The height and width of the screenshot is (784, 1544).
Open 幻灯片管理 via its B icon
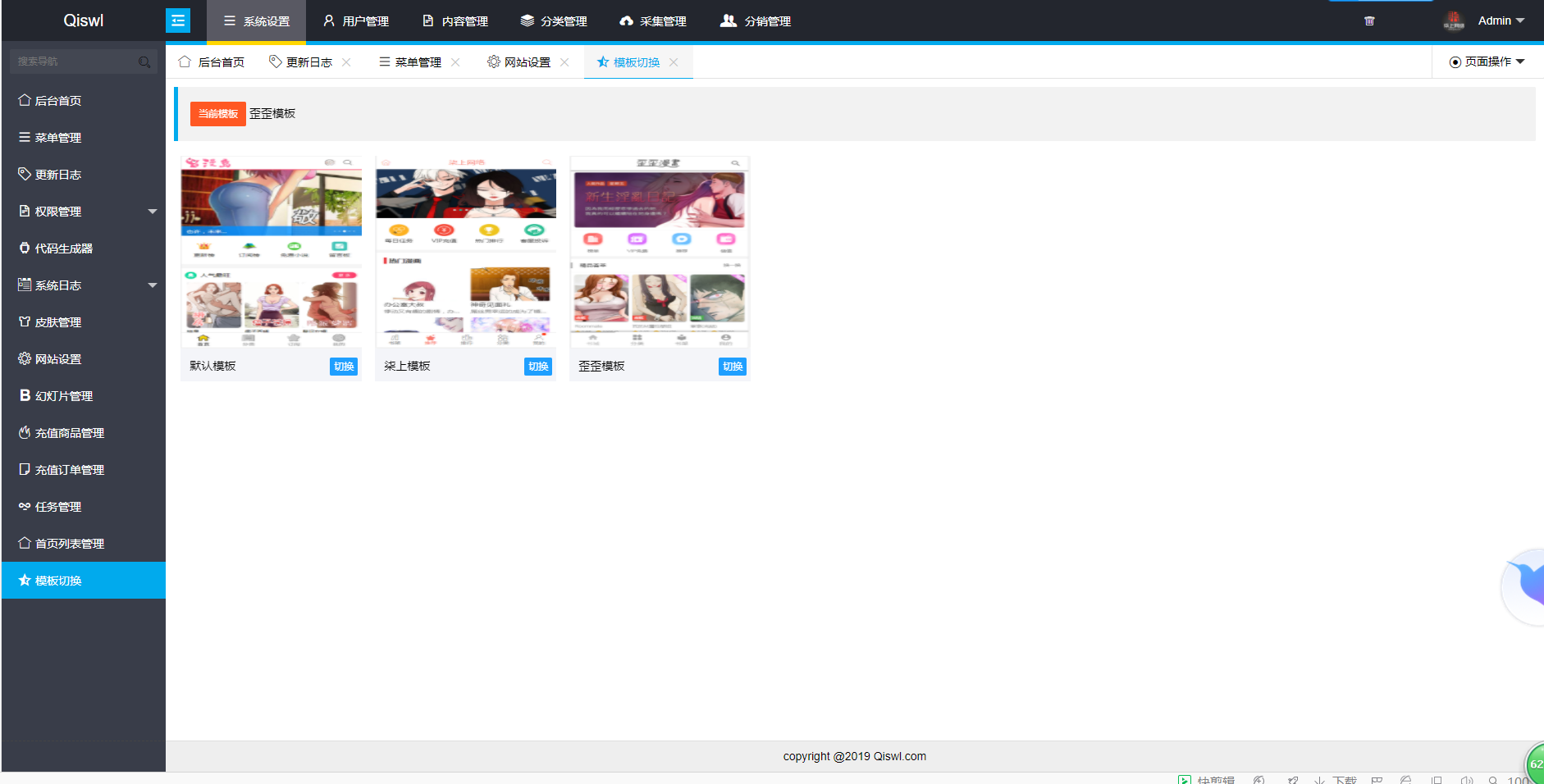click(25, 395)
